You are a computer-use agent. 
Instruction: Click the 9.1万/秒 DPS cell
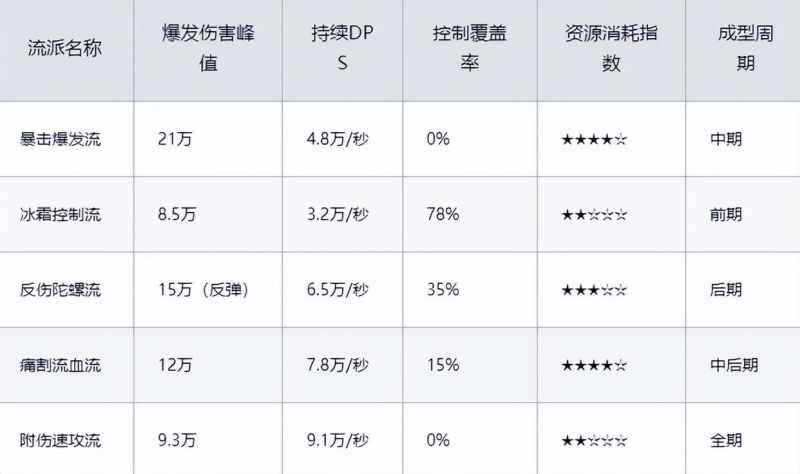(338, 440)
